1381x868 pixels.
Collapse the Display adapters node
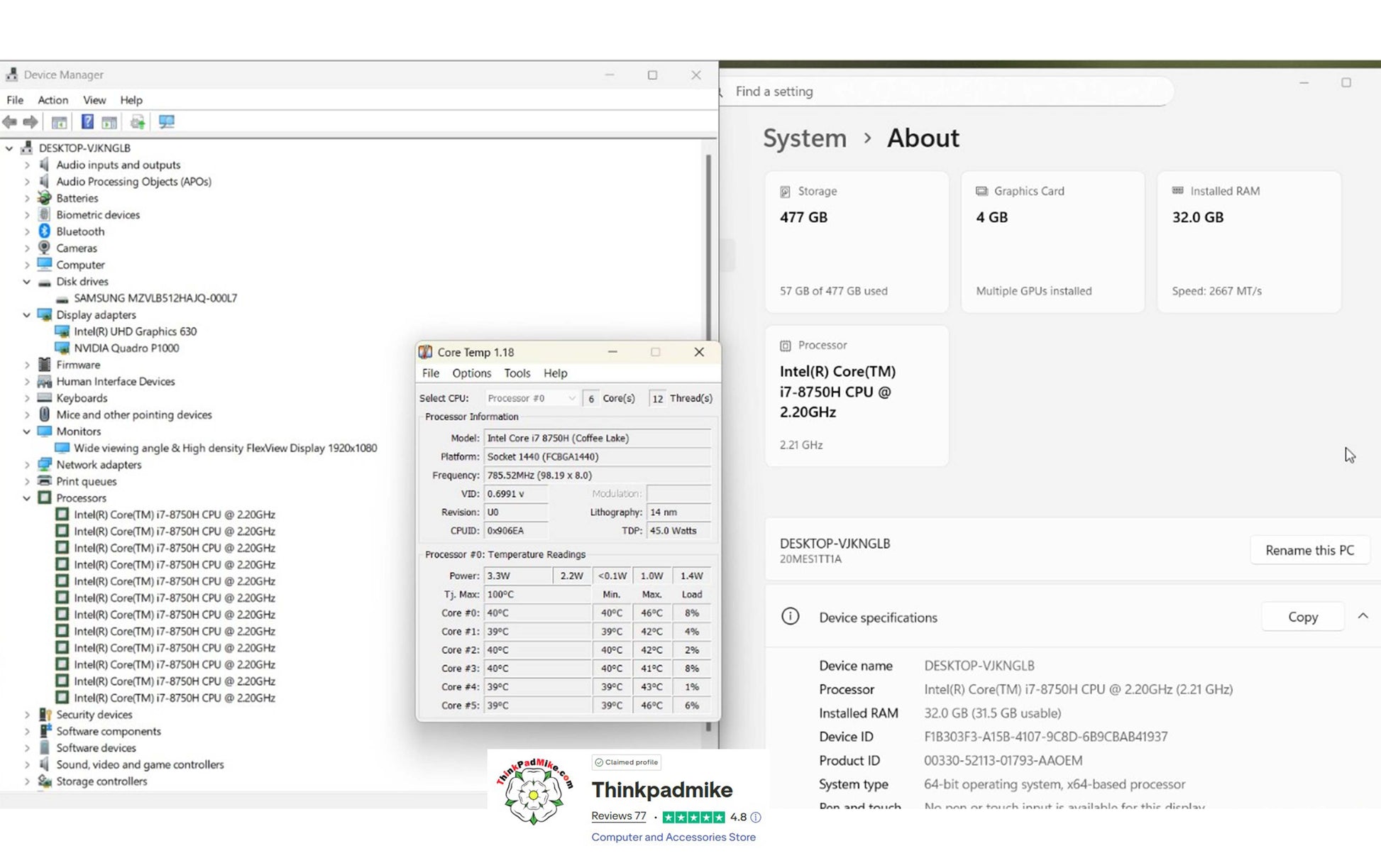27,315
